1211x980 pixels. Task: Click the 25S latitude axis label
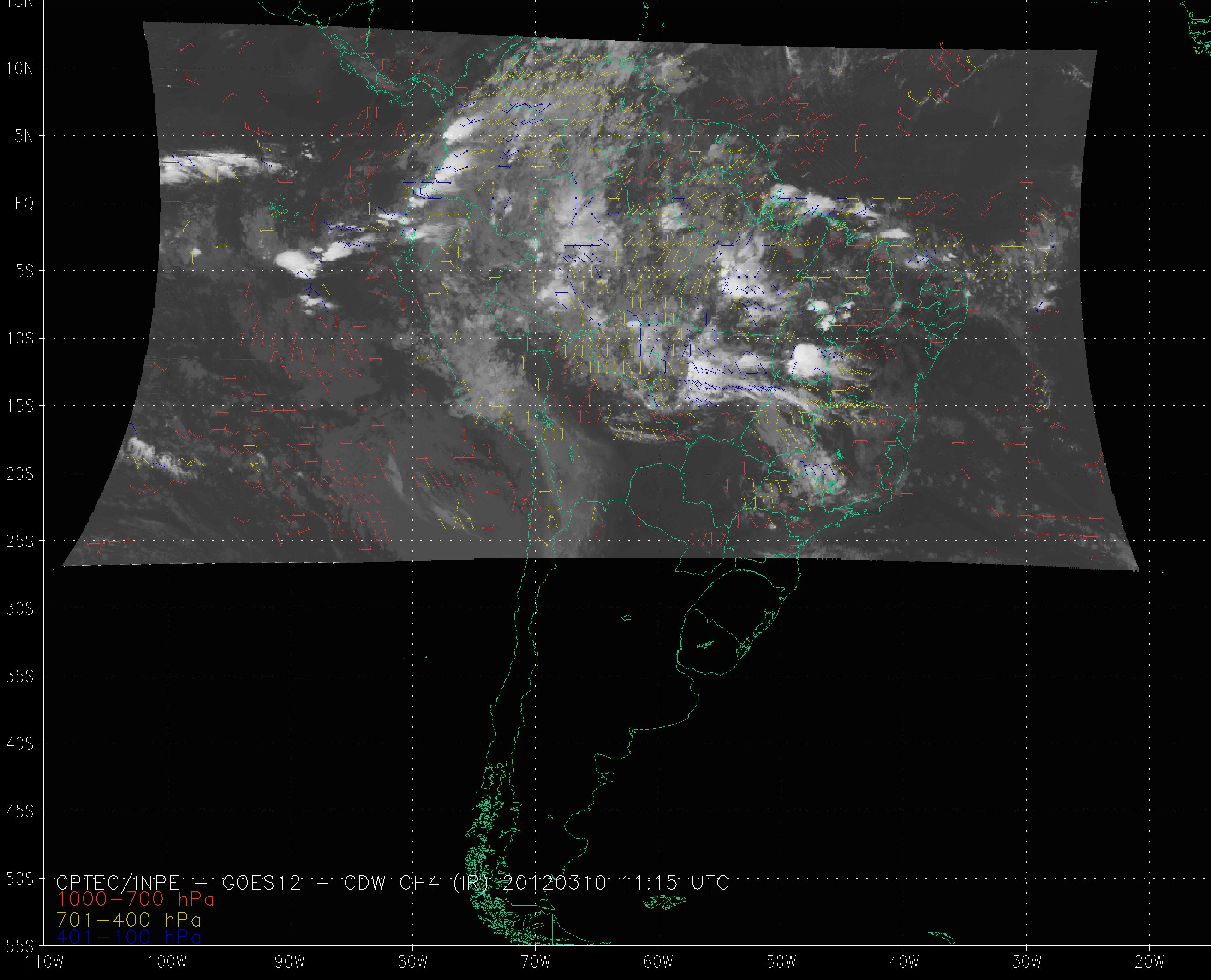tap(20, 541)
